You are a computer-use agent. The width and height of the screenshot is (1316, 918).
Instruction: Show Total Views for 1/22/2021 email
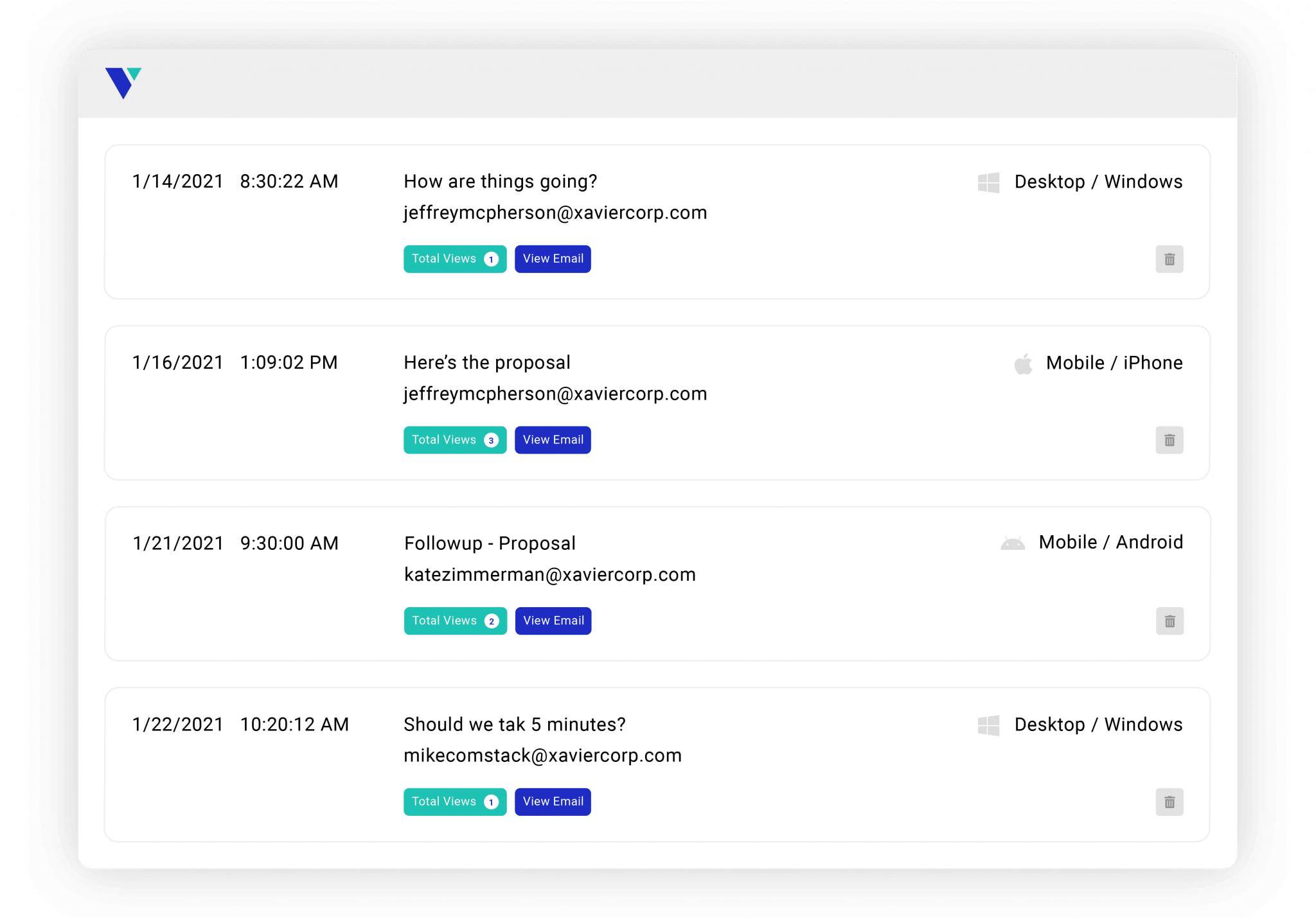(x=455, y=802)
